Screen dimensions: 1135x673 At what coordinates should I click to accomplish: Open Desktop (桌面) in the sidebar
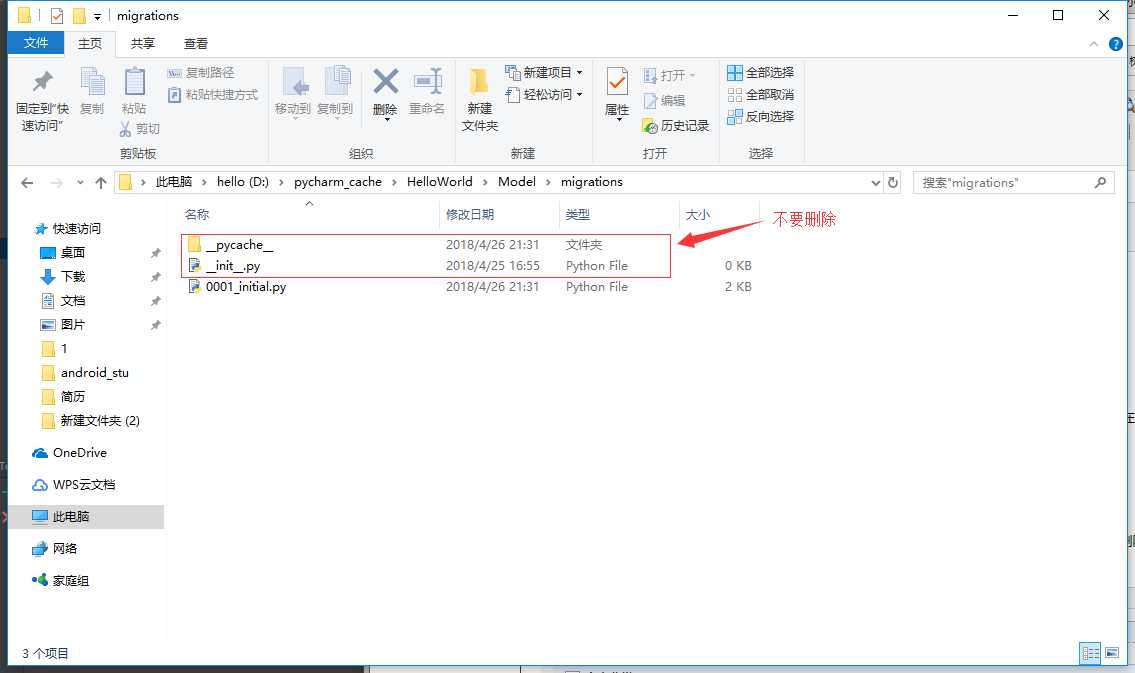point(62,253)
